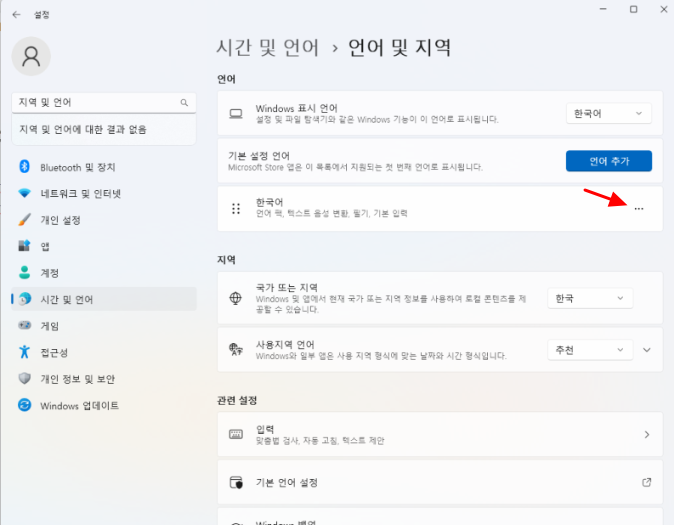Click the search magnifier icon
The height and width of the screenshot is (525, 674).
(x=184, y=102)
